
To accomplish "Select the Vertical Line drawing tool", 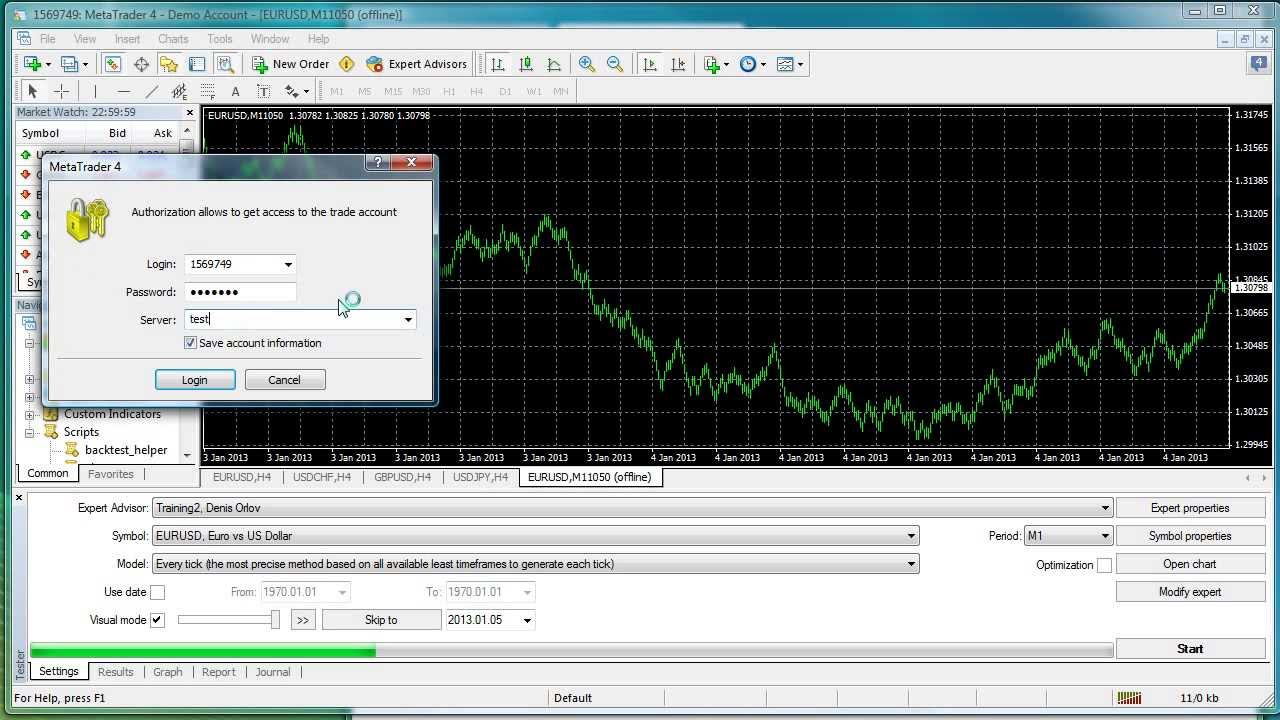I will point(95,91).
